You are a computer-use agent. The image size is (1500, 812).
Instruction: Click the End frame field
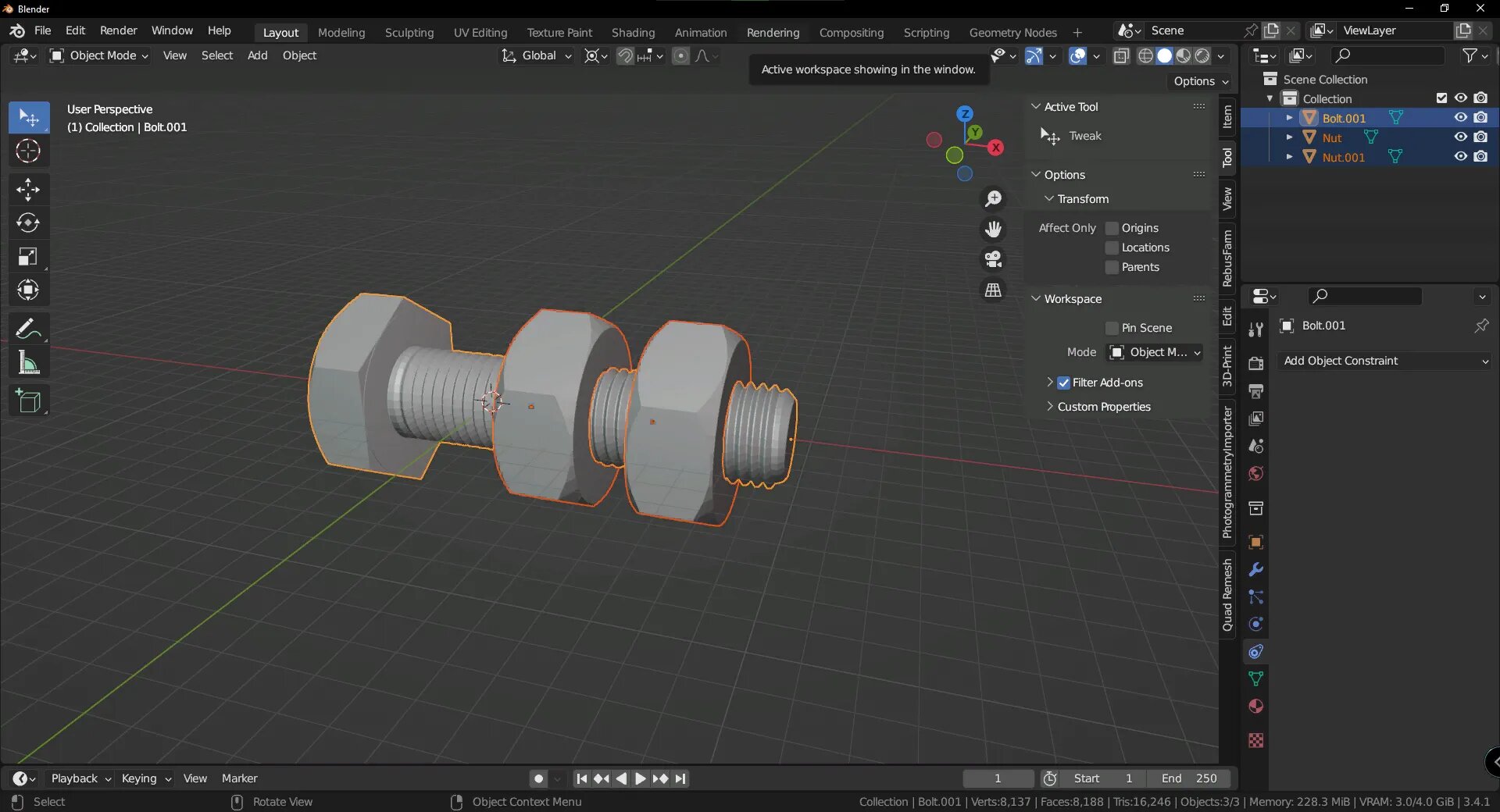coord(1189,778)
